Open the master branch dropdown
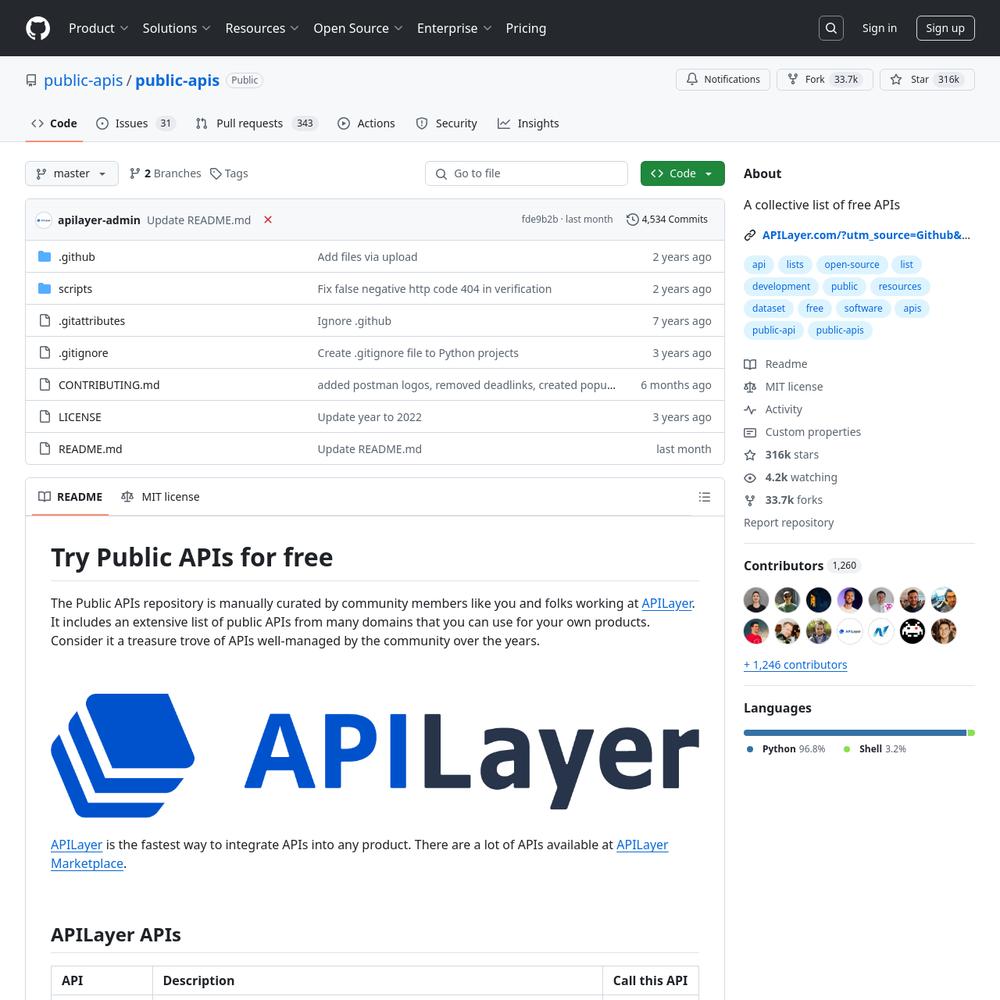 click(71, 173)
